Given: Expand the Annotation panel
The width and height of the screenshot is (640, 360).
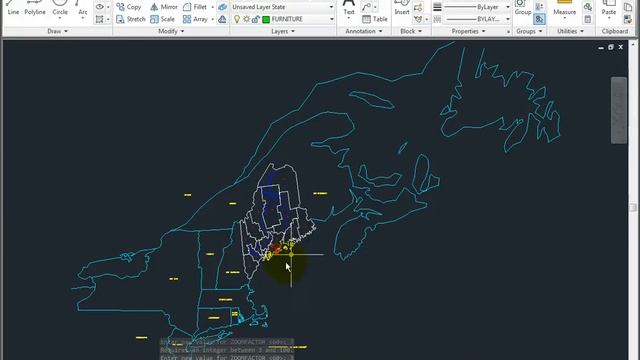Looking at the screenshot, I should 364,31.
